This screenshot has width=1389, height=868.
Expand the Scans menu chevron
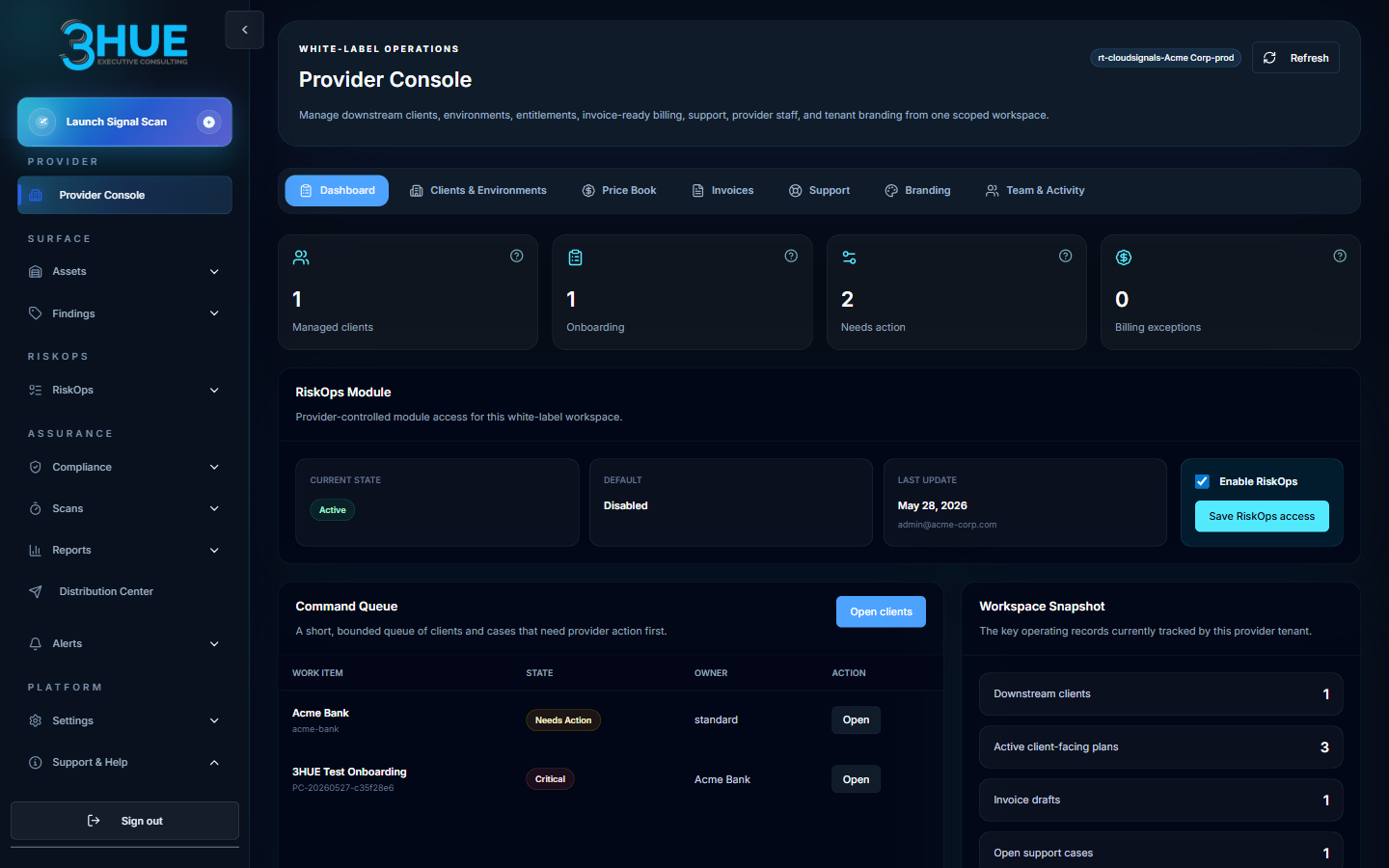coord(214,509)
